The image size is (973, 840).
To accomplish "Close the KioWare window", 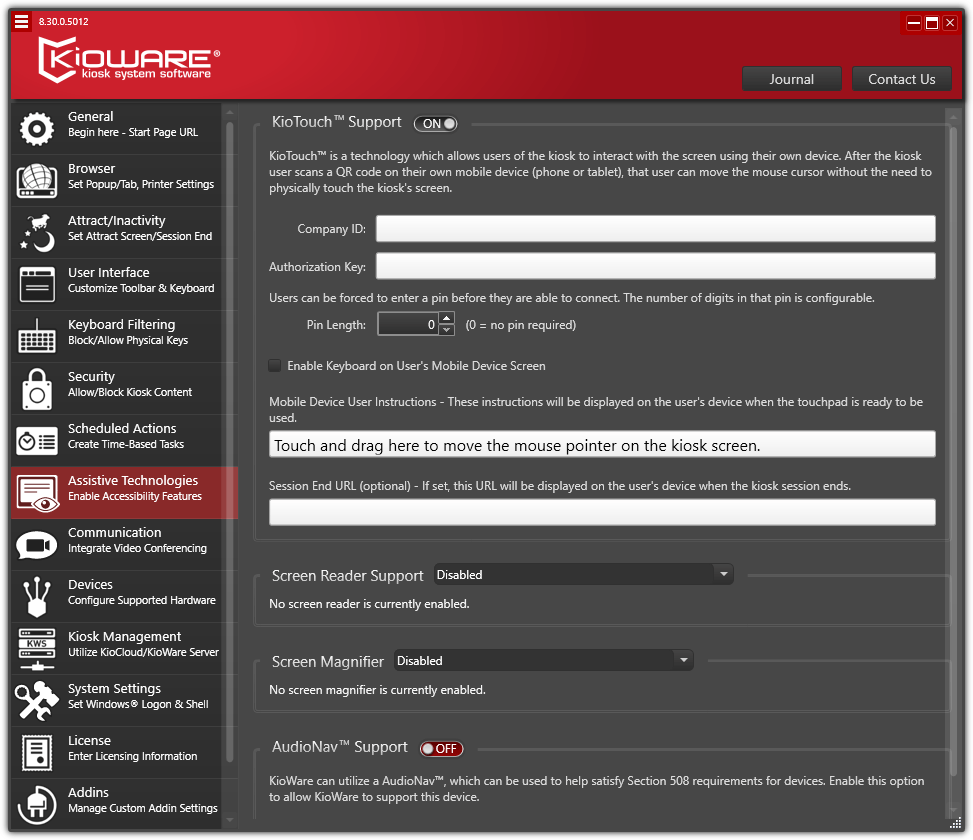I will tap(950, 23).
